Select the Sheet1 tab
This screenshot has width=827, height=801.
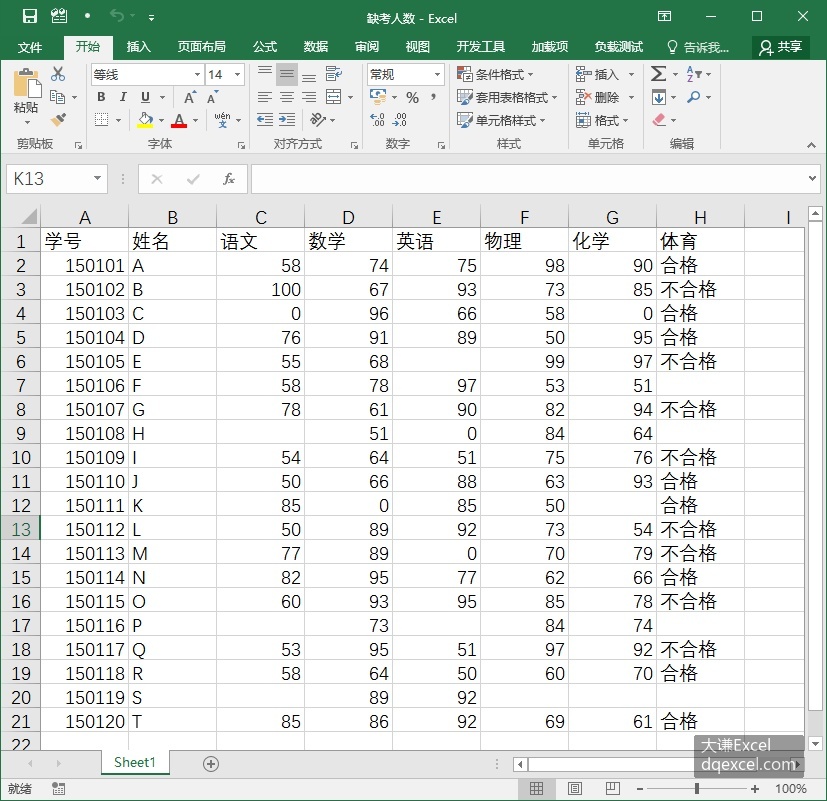134,763
